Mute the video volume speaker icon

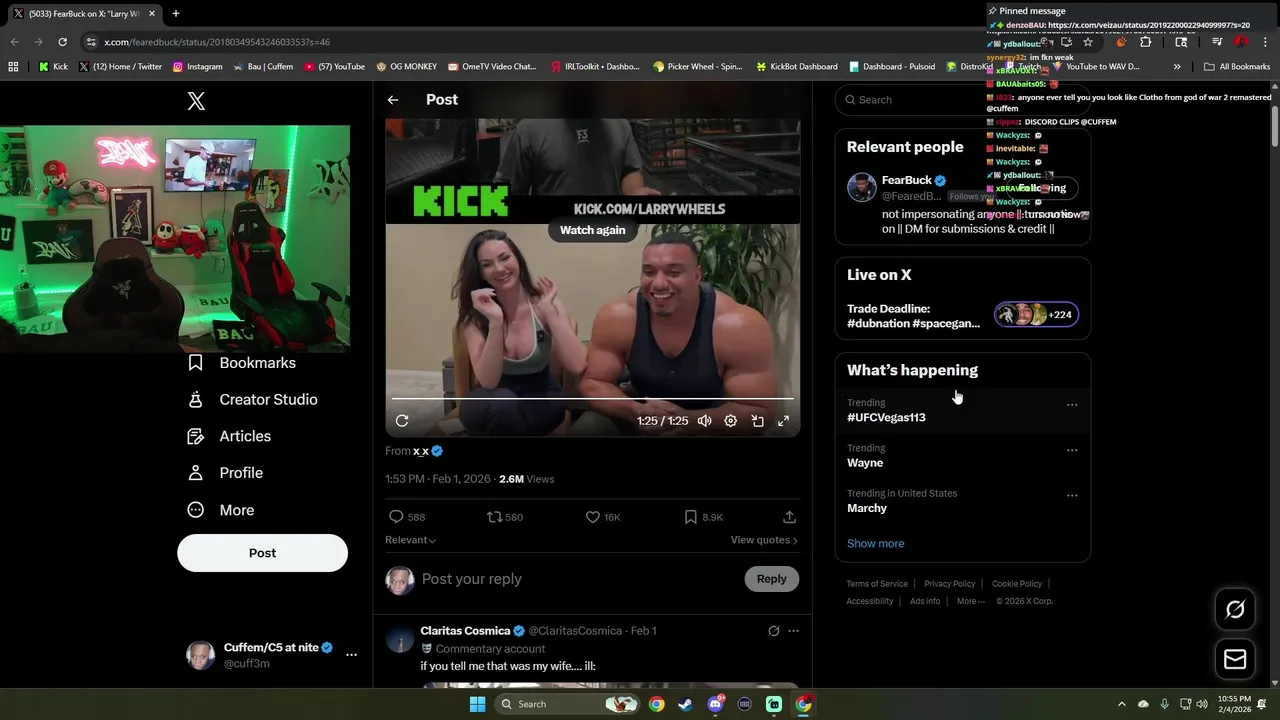[705, 421]
